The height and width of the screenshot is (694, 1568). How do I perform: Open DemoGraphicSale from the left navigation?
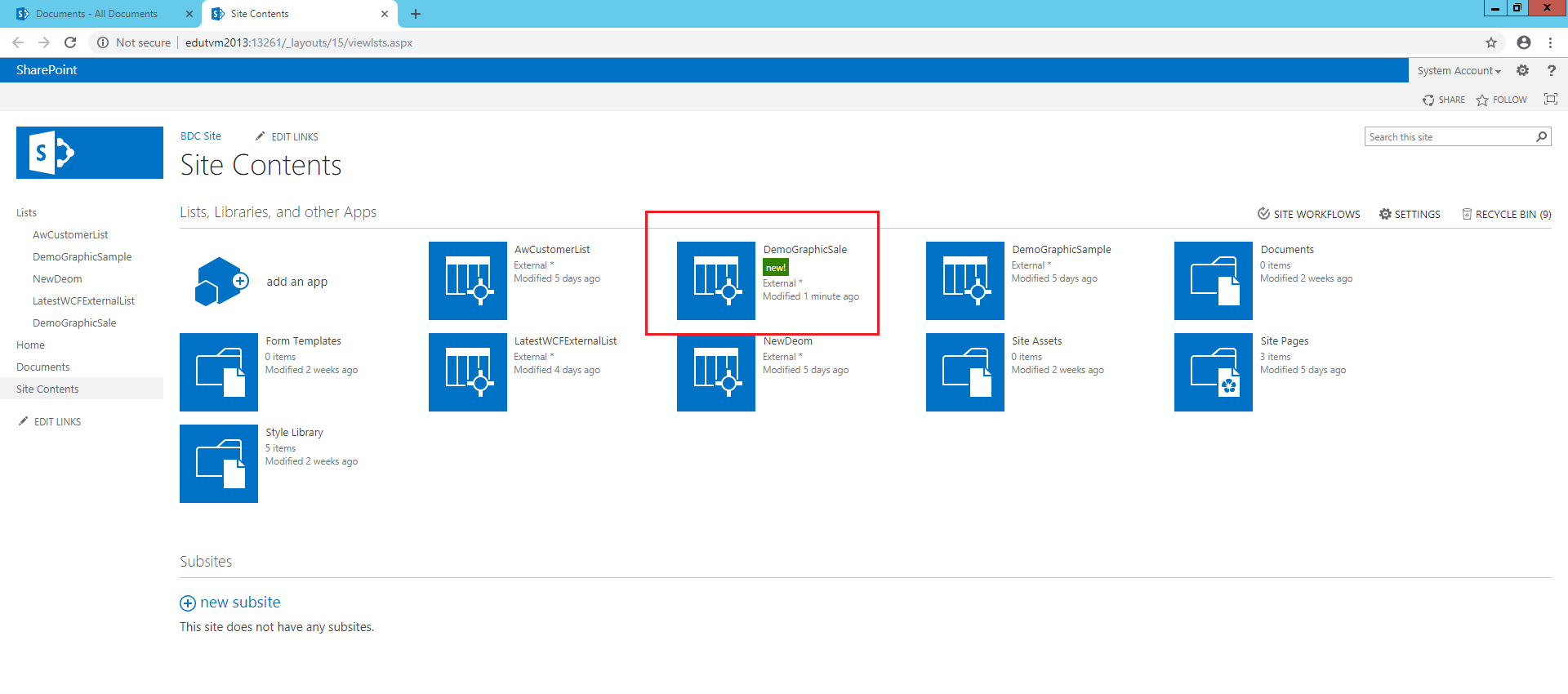[x=74, y=323]
